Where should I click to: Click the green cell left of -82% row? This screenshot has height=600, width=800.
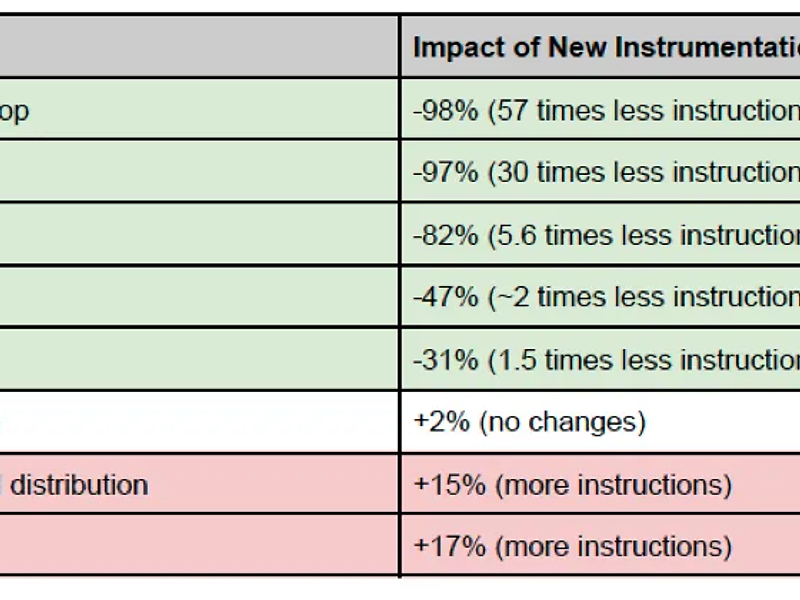(x=198, y=234)
